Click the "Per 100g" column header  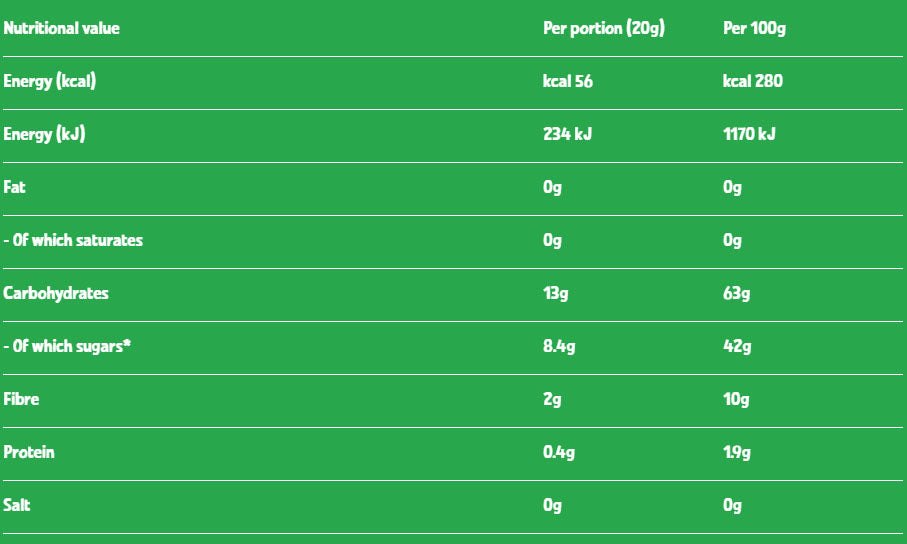pos(754,29)
